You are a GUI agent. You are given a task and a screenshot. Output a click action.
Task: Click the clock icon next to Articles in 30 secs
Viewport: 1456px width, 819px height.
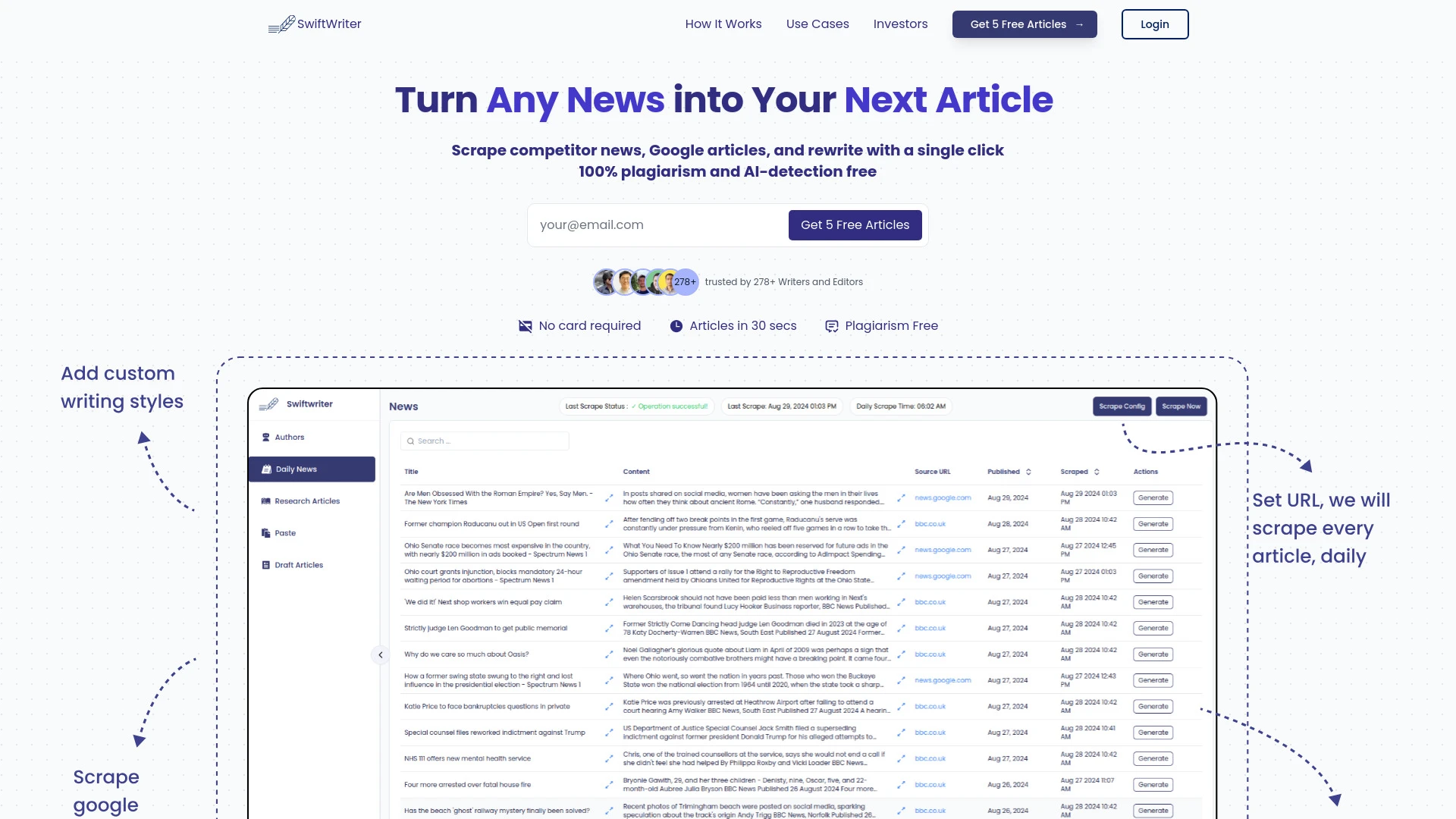point(676,325)
